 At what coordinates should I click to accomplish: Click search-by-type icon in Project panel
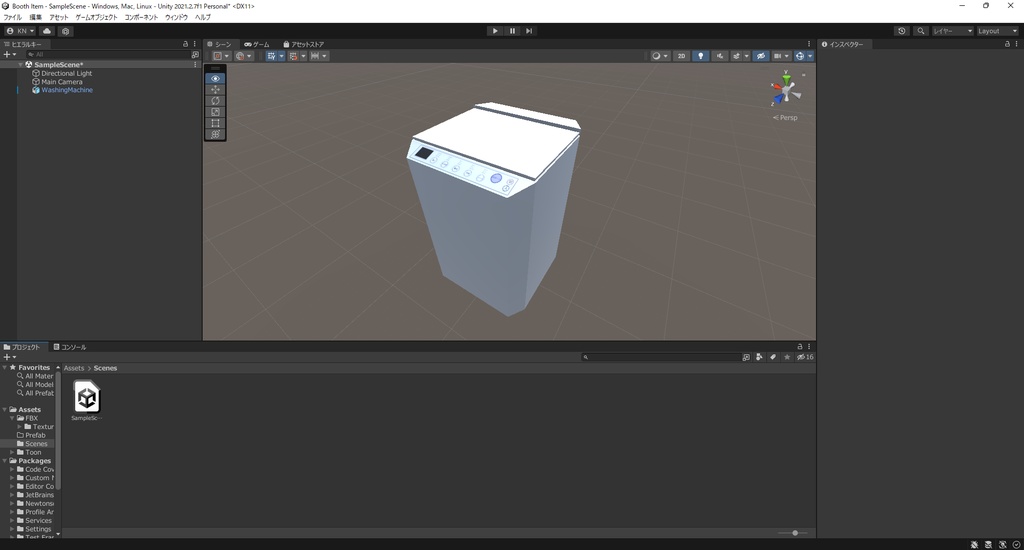(759, 357)
